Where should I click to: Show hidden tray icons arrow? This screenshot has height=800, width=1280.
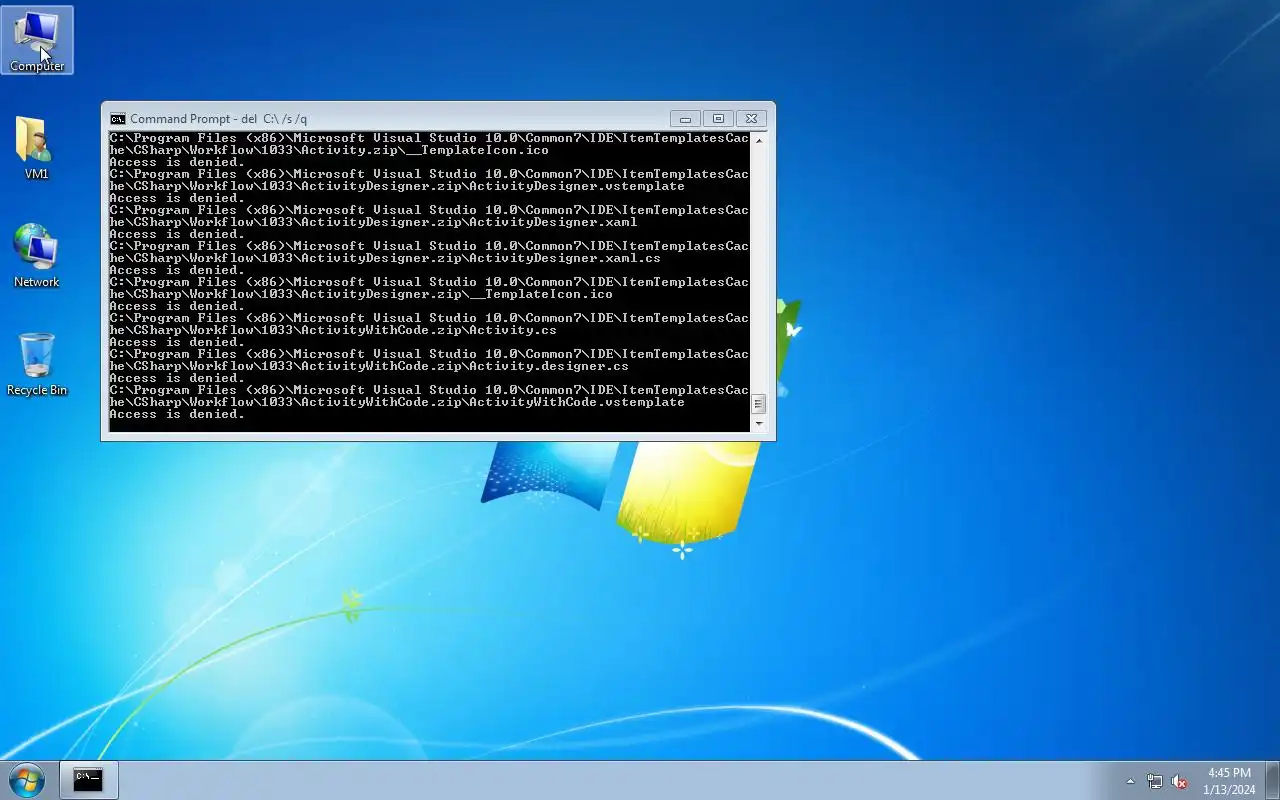(1131, 781)
